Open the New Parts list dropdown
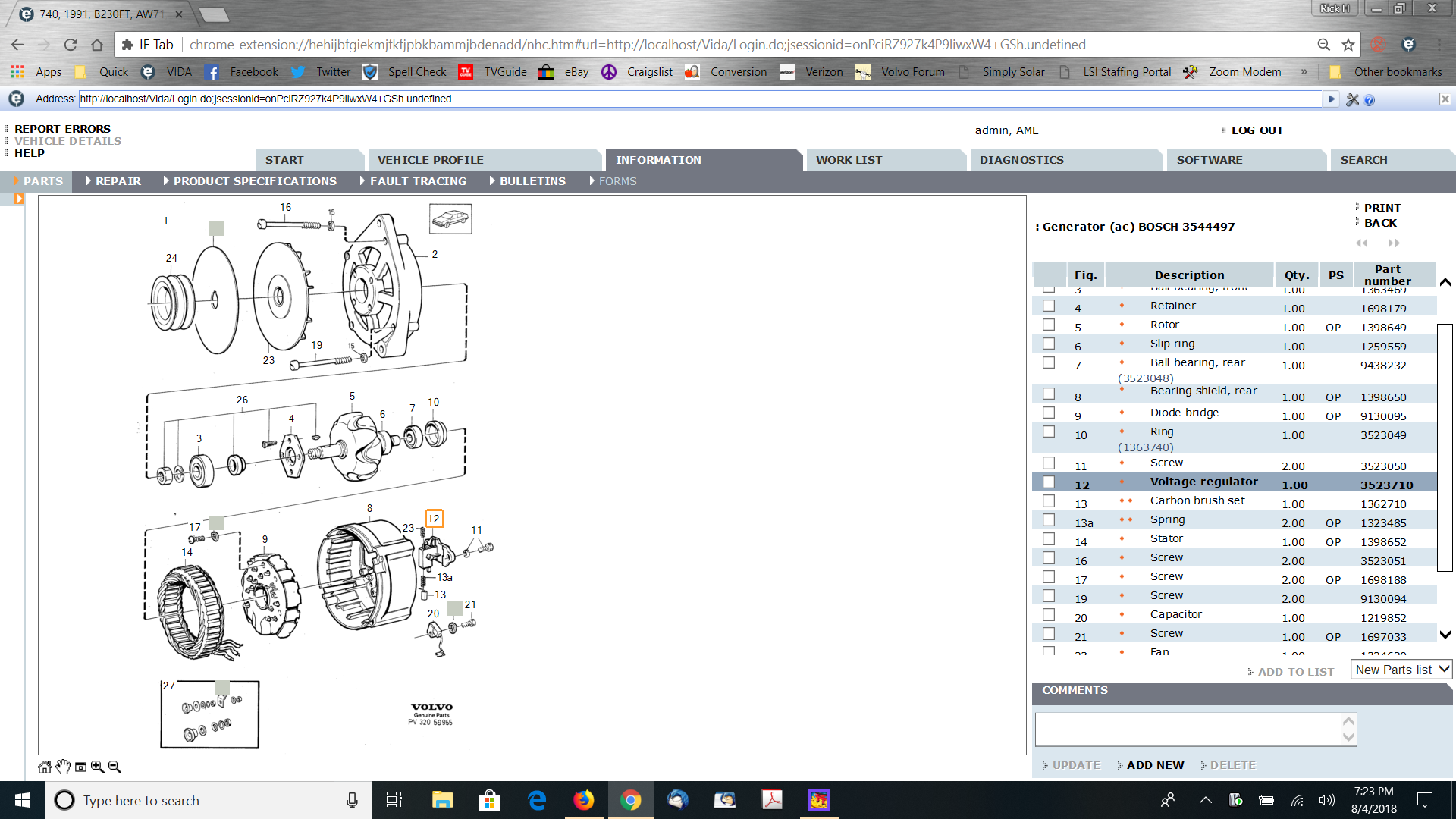The image size is (1456, 819). (x=1402, y=670)
